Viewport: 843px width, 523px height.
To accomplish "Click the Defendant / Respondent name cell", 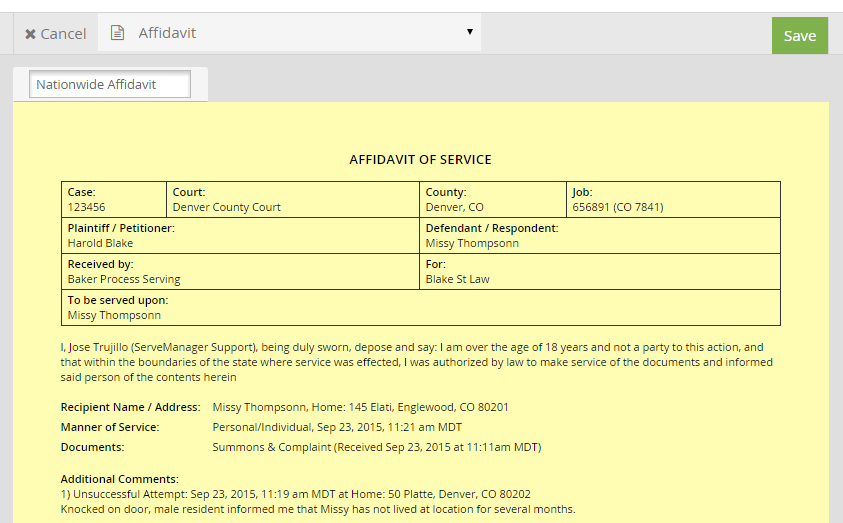I will click(472, 243).
